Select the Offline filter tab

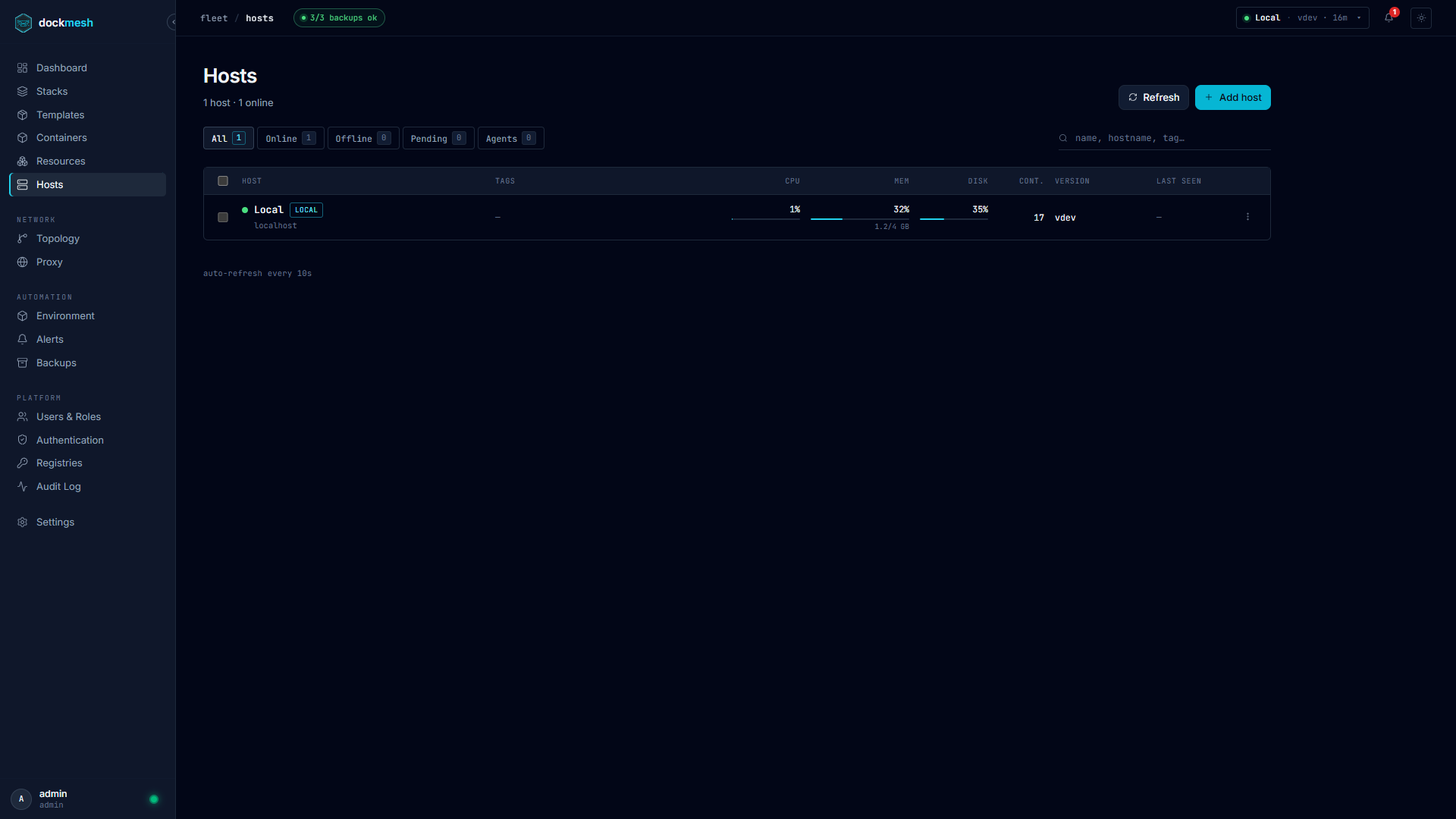[x=363, y=138]
